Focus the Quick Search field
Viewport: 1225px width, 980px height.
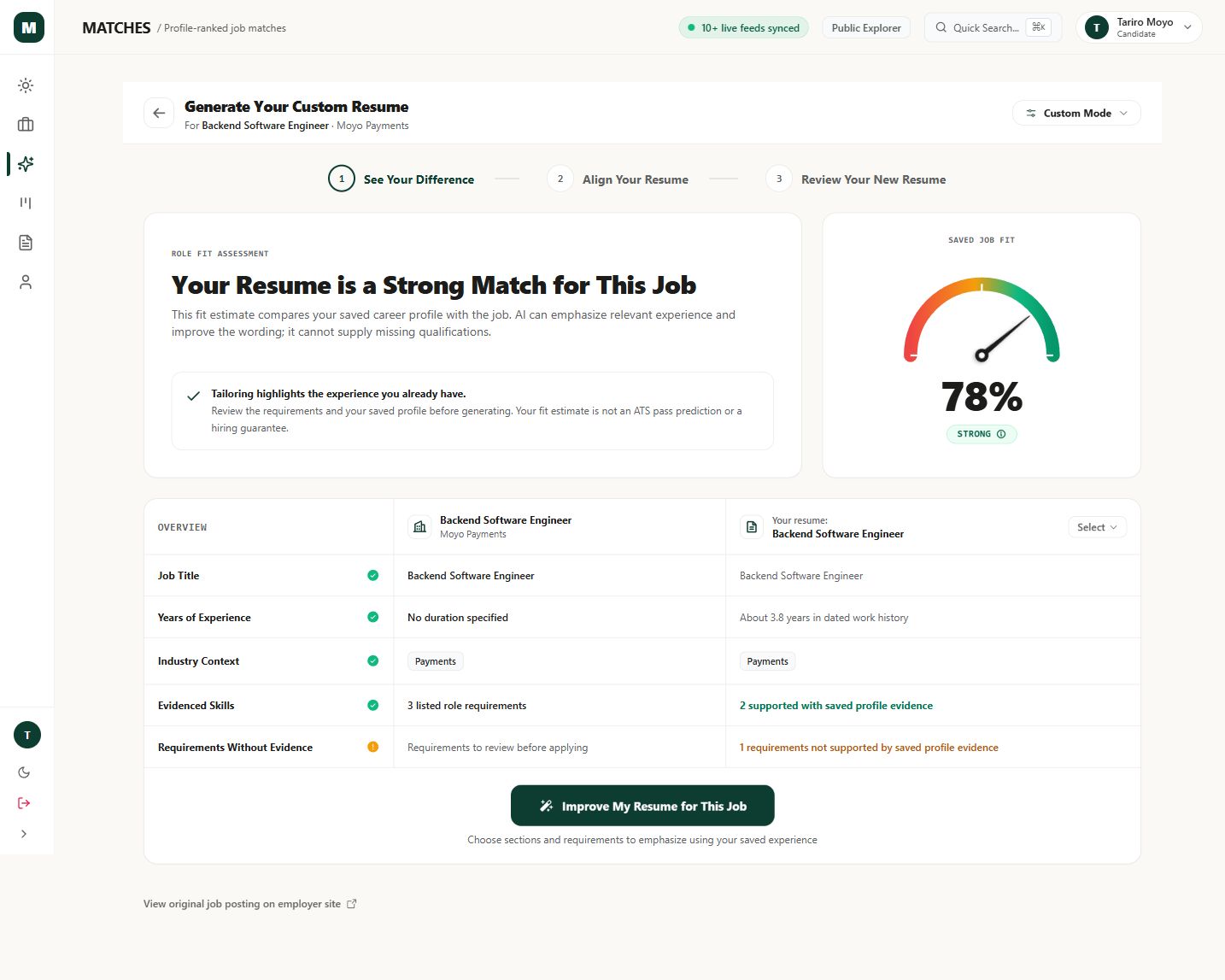tap(993, 27)
